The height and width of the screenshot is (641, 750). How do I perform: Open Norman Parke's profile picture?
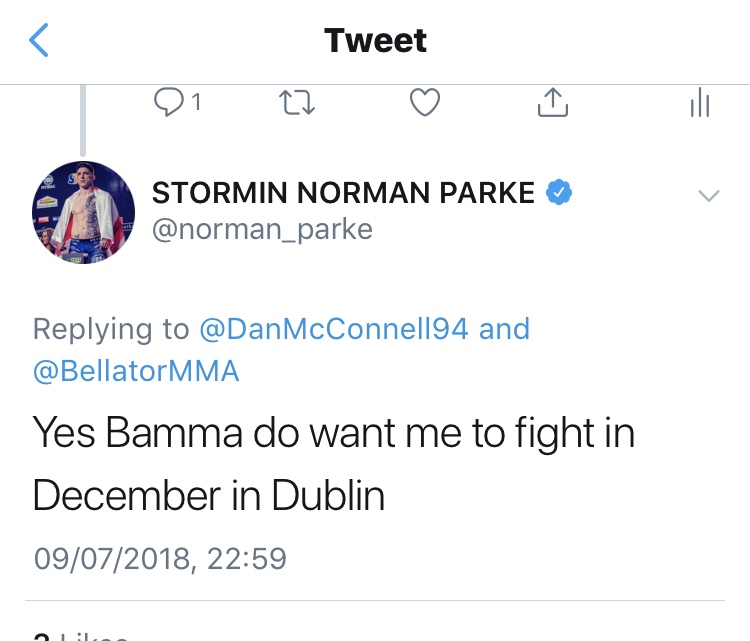click(x=84, y=212)
